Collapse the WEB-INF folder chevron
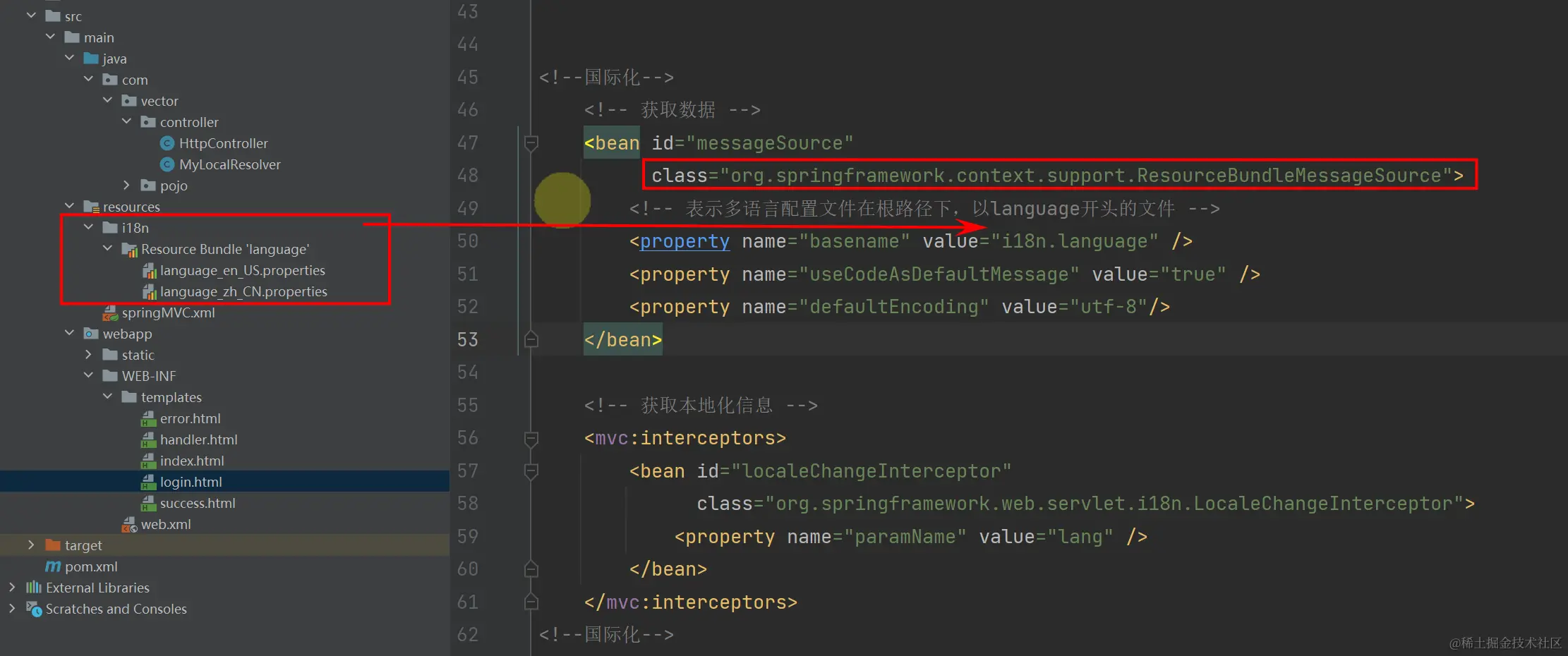The width and height of the screenshot is (1568, 656). pyautogui.click(x=88, y=375)
